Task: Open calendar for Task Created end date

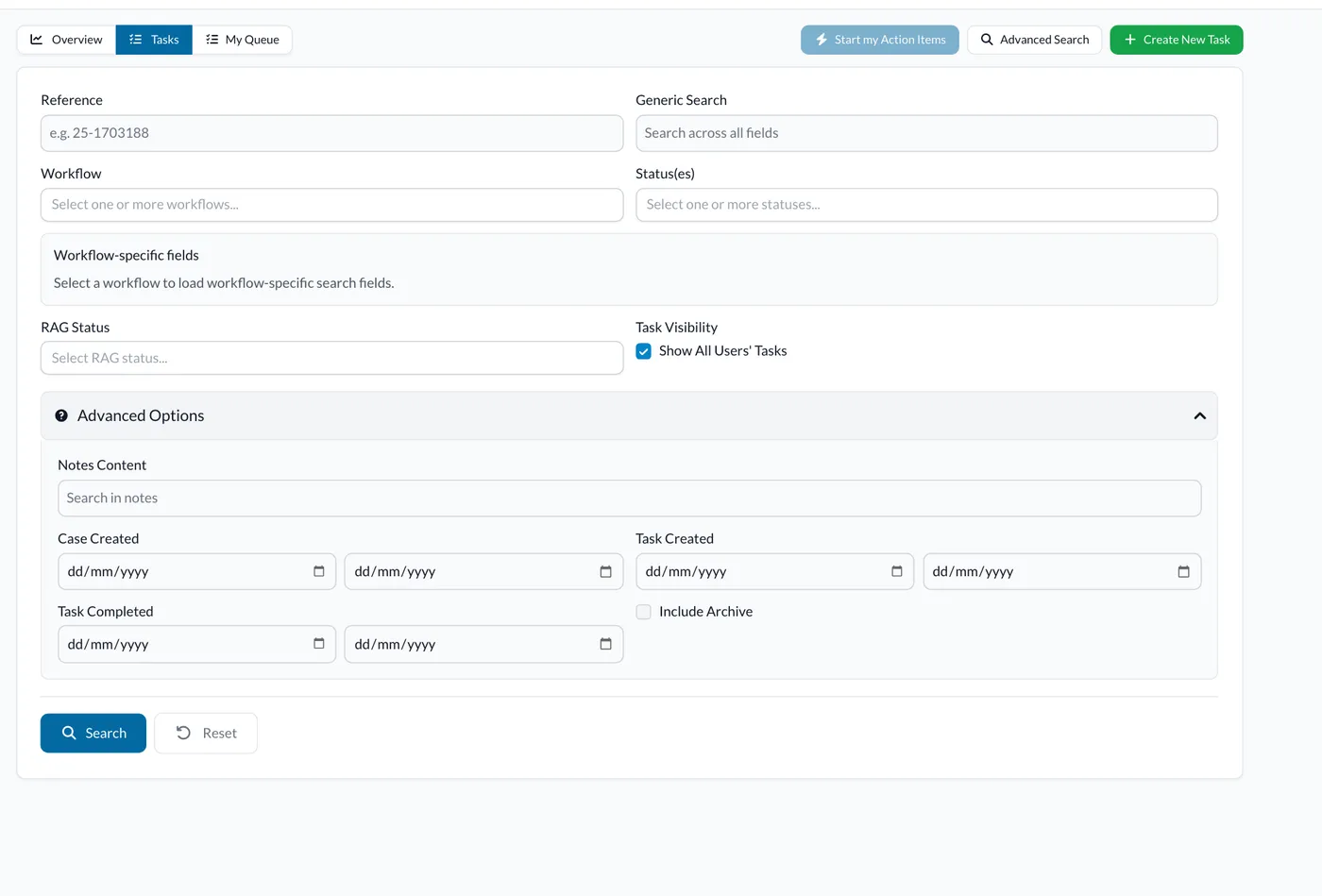Action: (1184, 571)
